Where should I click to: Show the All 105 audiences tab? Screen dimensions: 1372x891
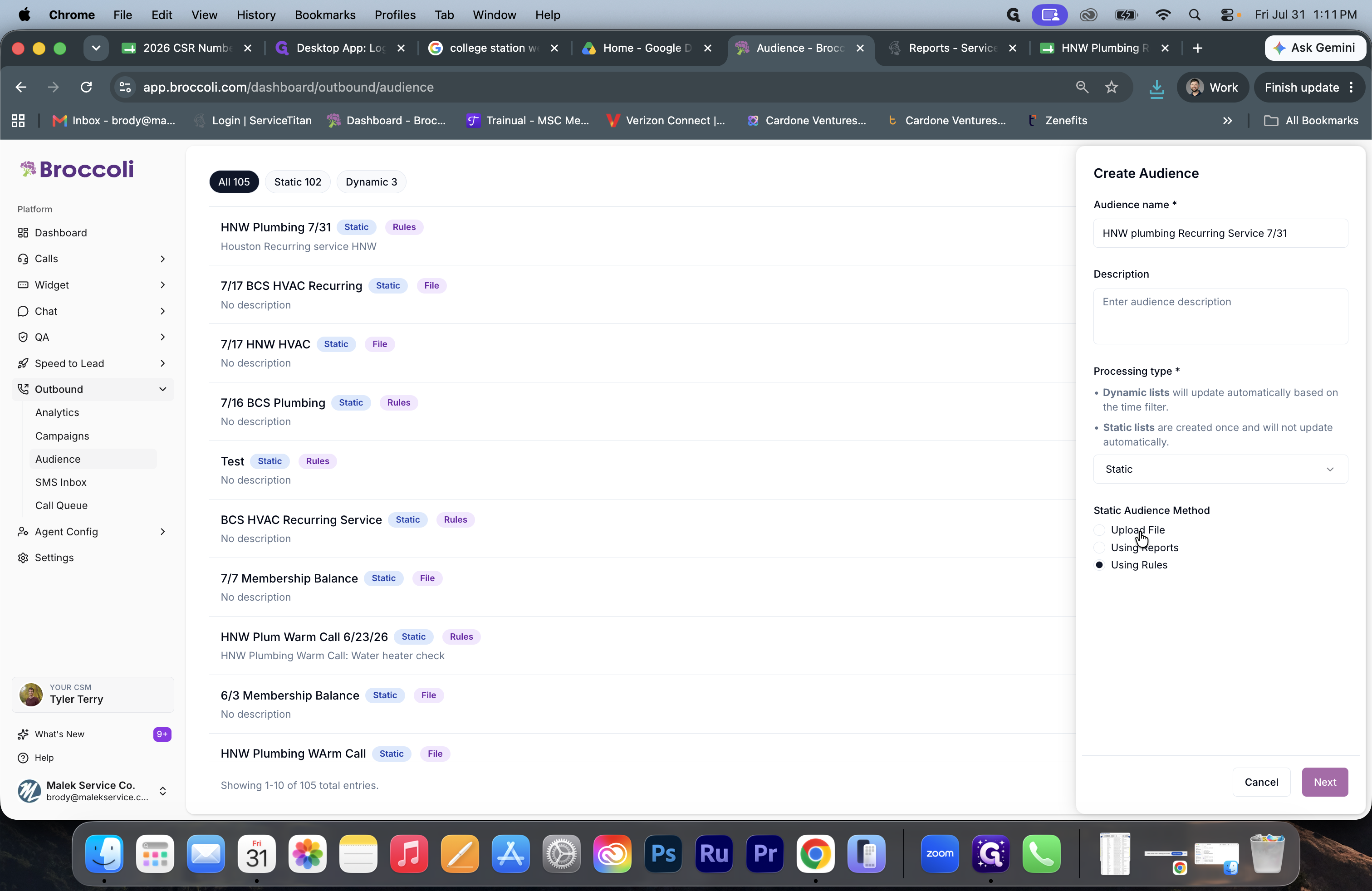234,182
